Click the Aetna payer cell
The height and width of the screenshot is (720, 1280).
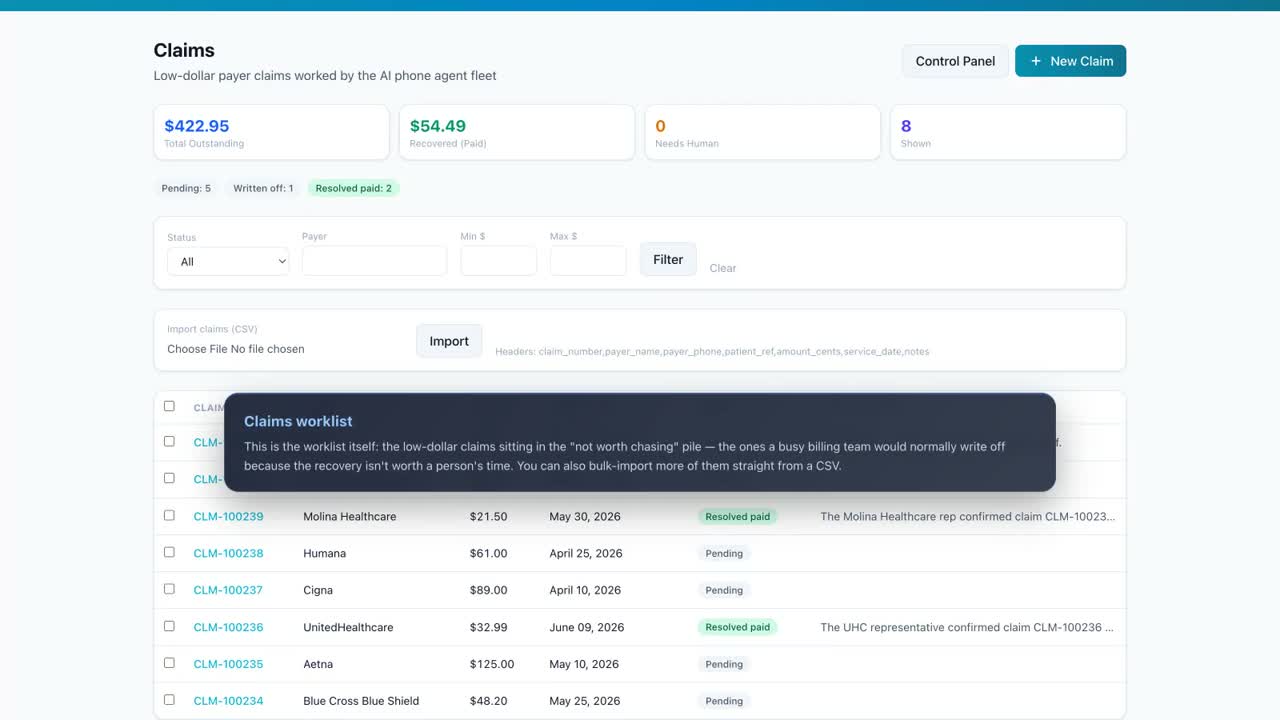tap(318, 665)
